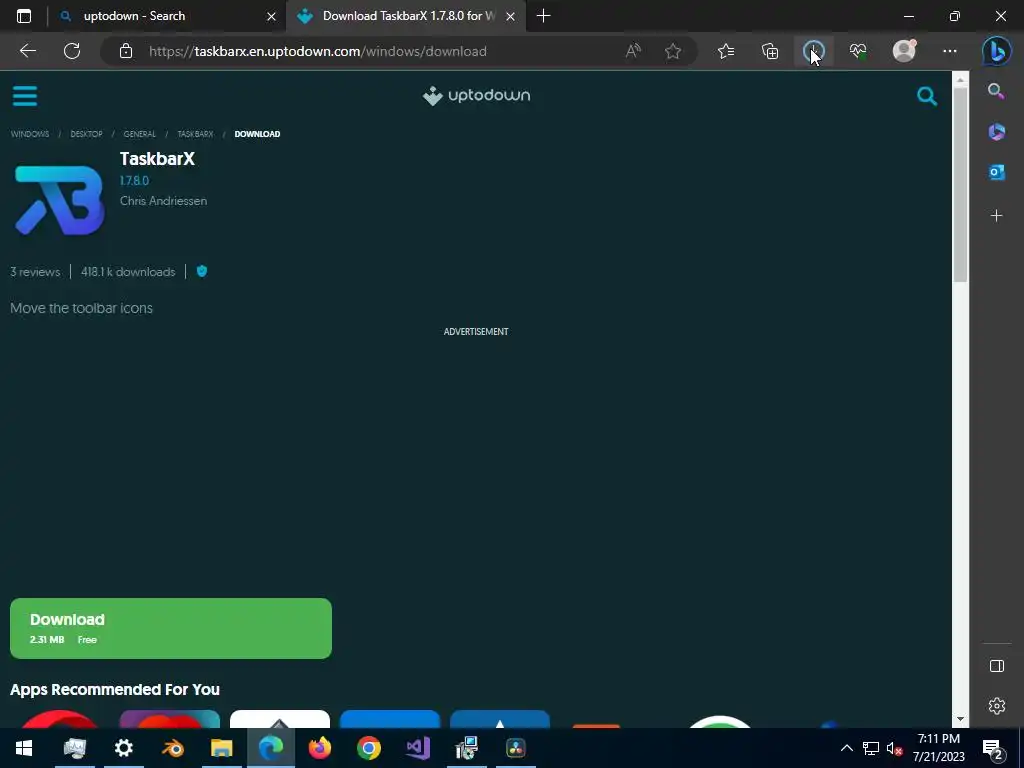Open the Edge profile avatar
Screen dimensions: 1024x768
pyautogui.click(x=904, y=51)
